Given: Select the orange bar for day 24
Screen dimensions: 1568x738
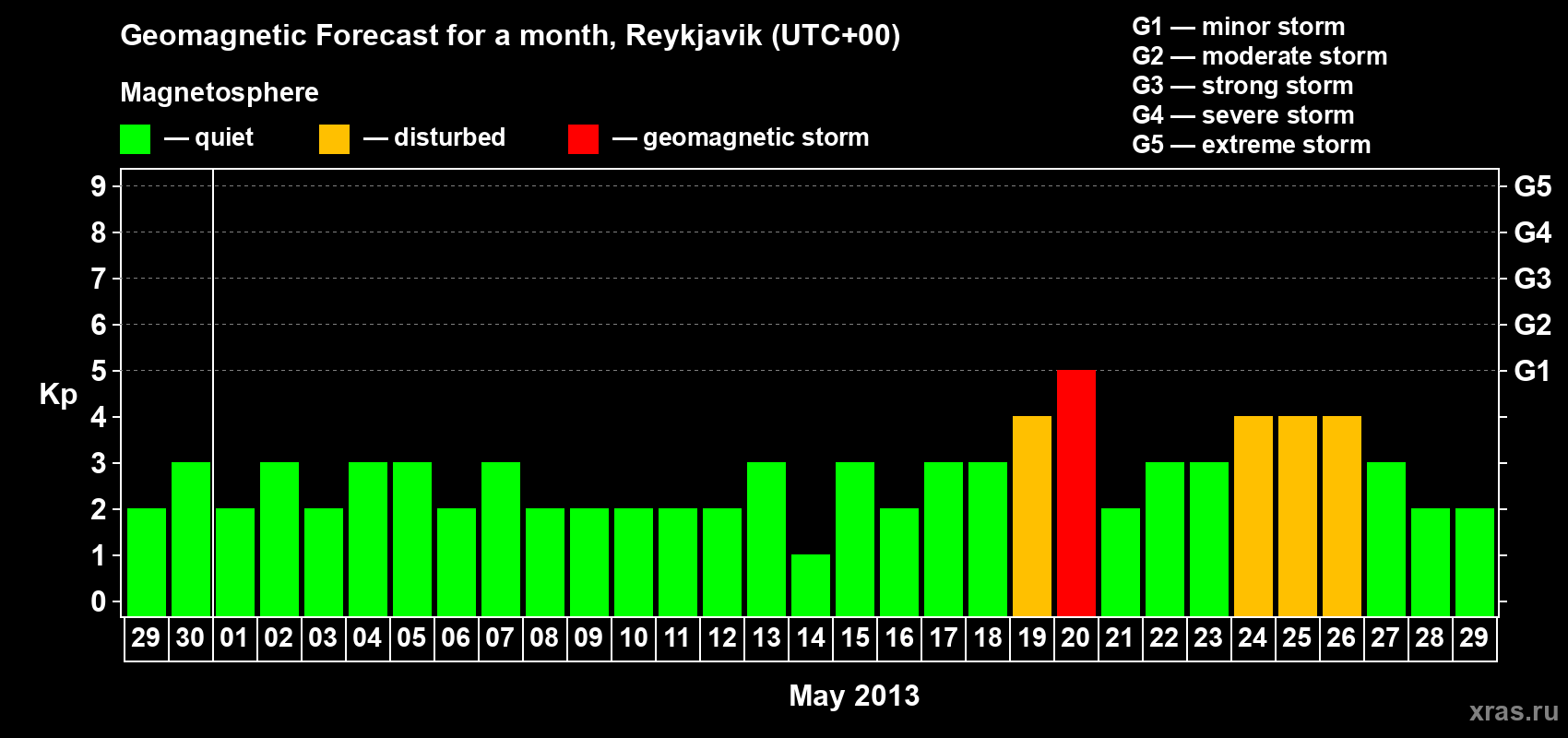Looking at the screenshot, I should [1253, 516].
